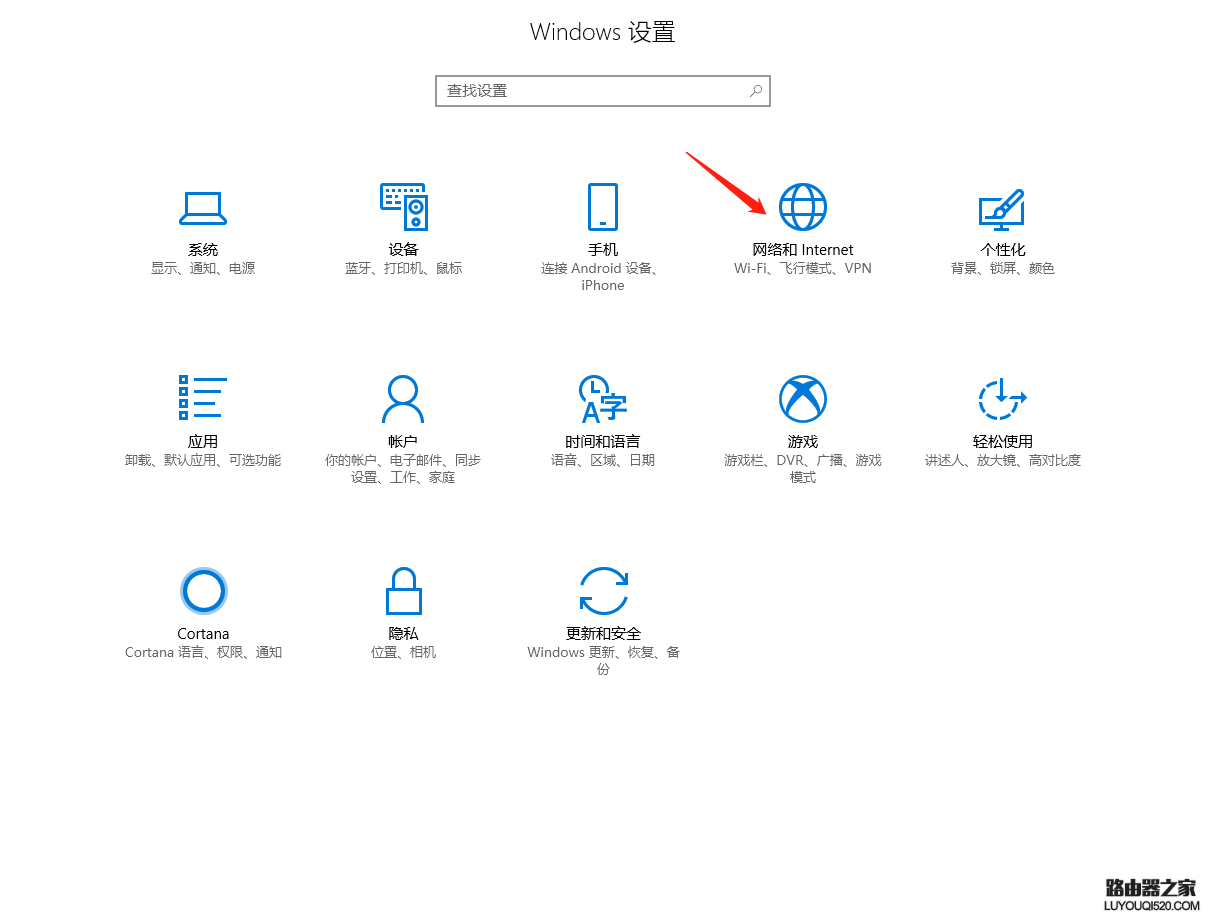Click the text 卸载、默认应用、可选功能
This screenshot has width=1206, height=919.
pyautogui.click(x=203, y=461)
